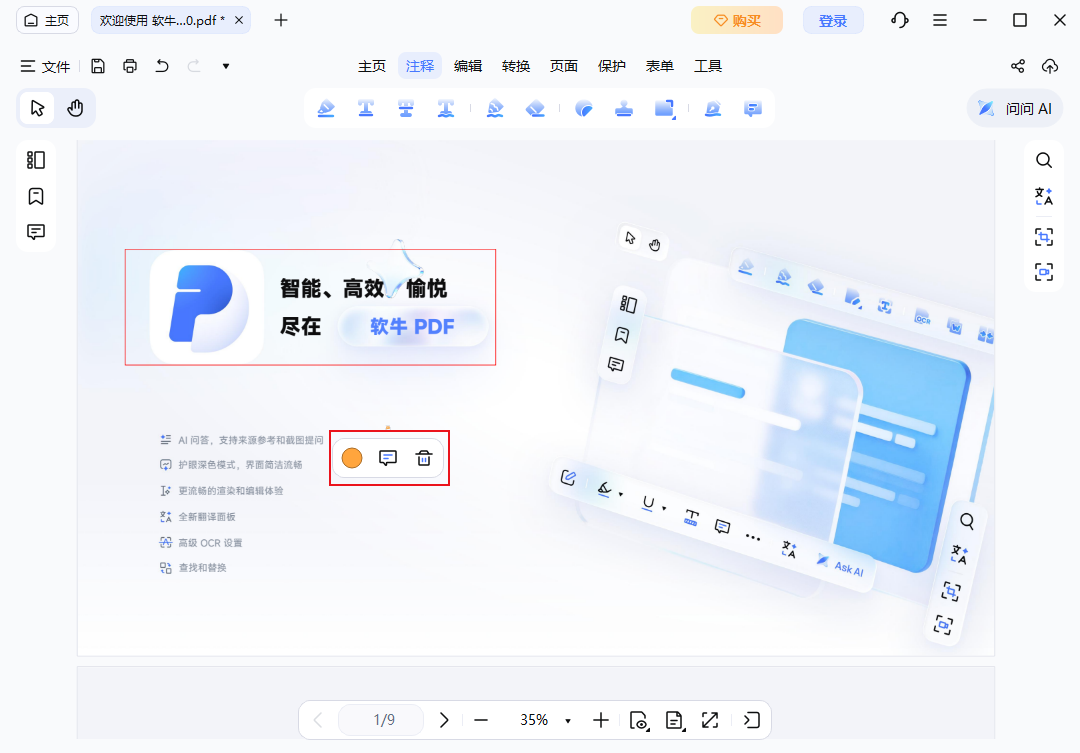Screen dimensions: 1080x753
Task: Select the 欢迎使用 软牛 pdf document tab
Action: [x=162, y=20]
